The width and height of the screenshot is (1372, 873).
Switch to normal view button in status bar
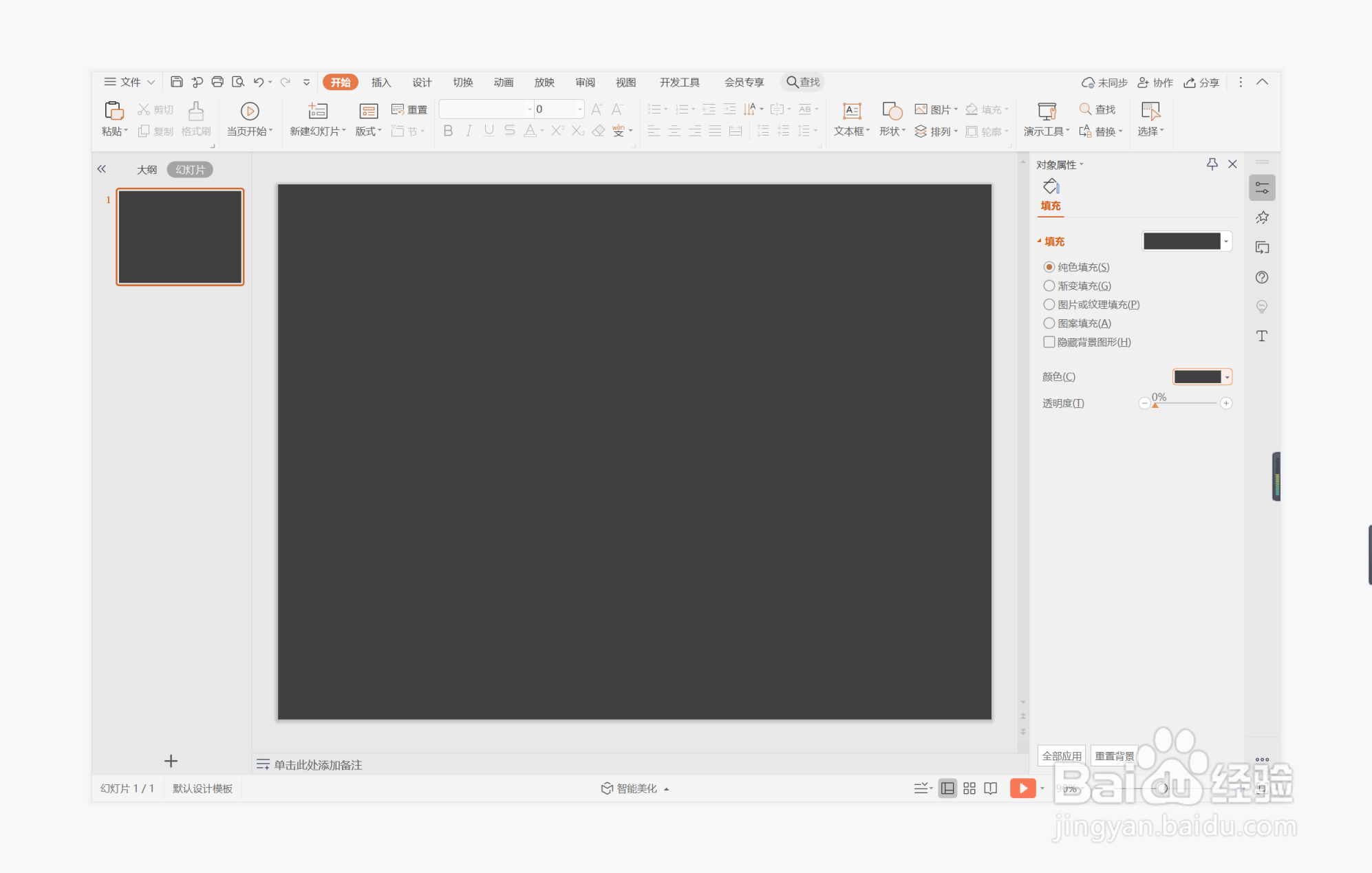click(947, 788)
